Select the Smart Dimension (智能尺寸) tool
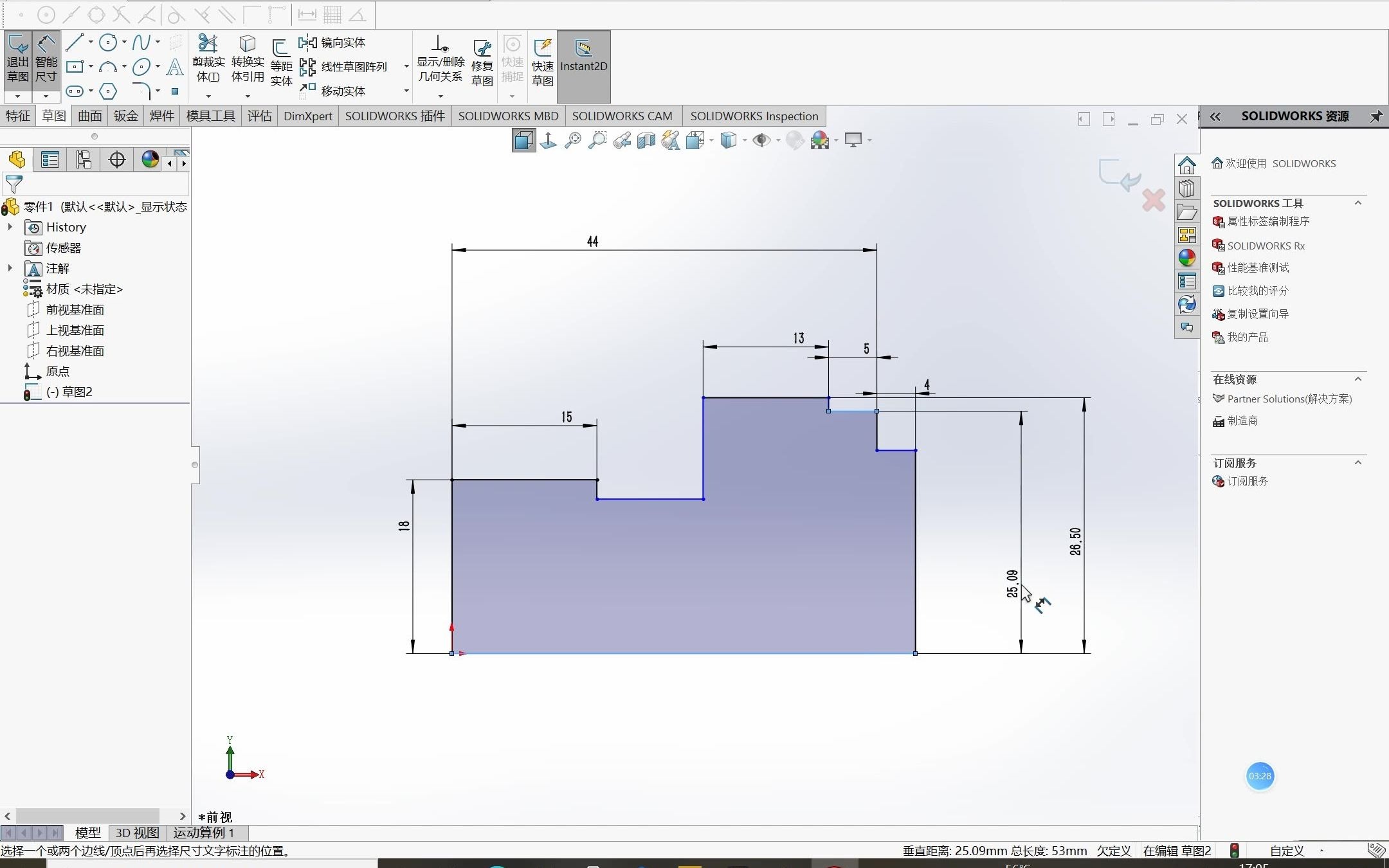 (x=46, y=59)
